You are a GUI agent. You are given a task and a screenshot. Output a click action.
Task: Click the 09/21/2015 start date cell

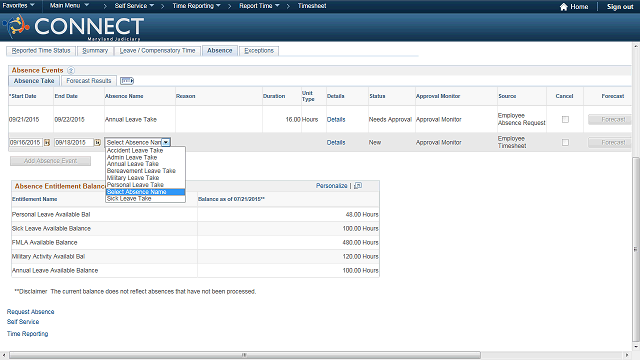point(24,120)
